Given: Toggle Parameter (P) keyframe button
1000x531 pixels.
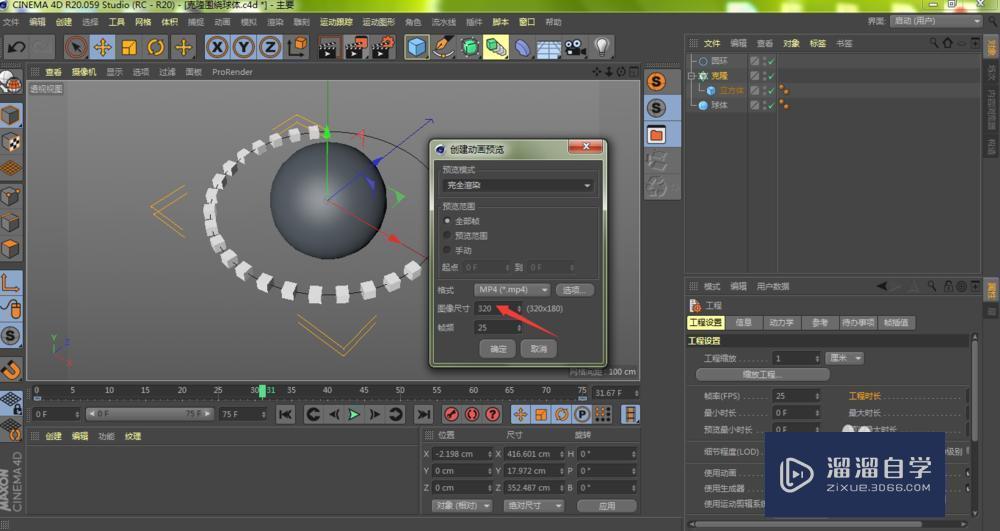Looking at the screenshot, I should 582,414.
